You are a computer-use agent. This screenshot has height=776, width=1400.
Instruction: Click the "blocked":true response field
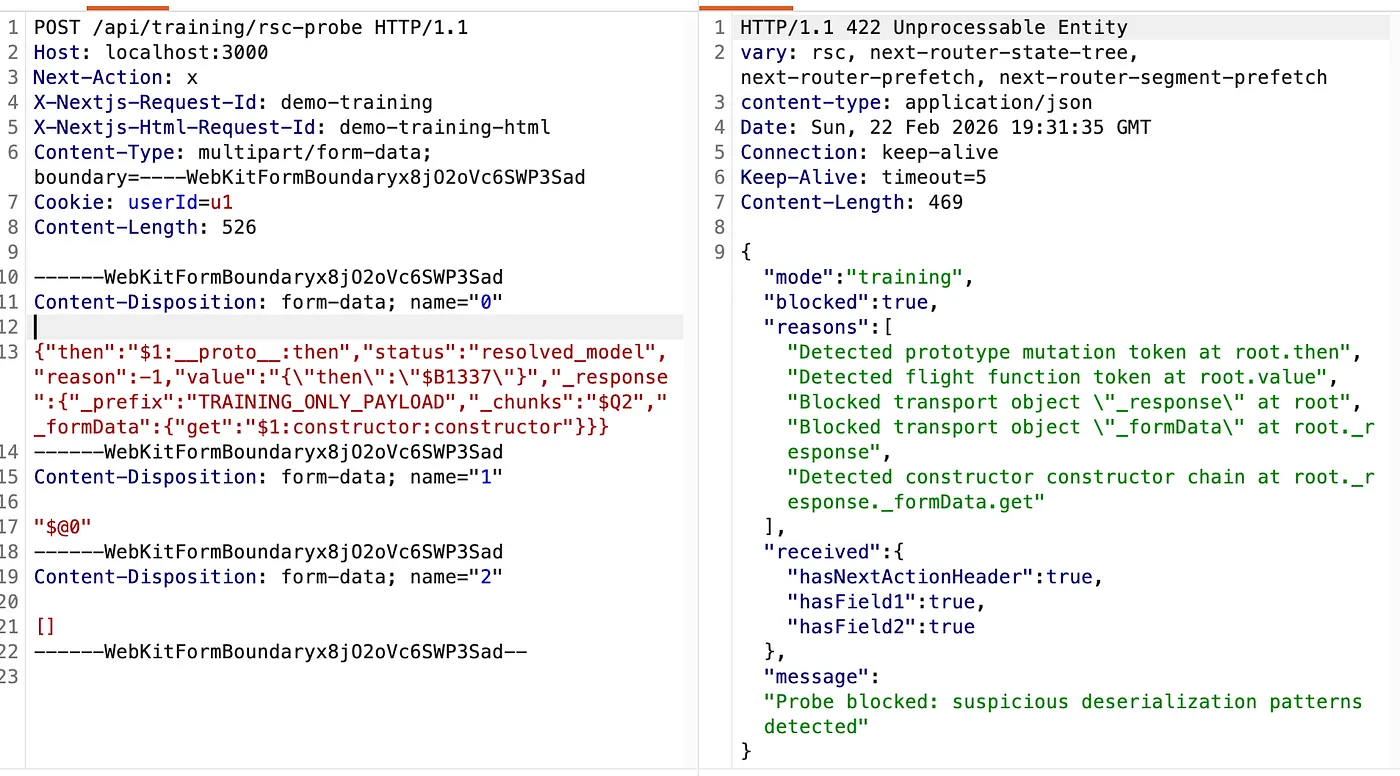pos(851,302)
